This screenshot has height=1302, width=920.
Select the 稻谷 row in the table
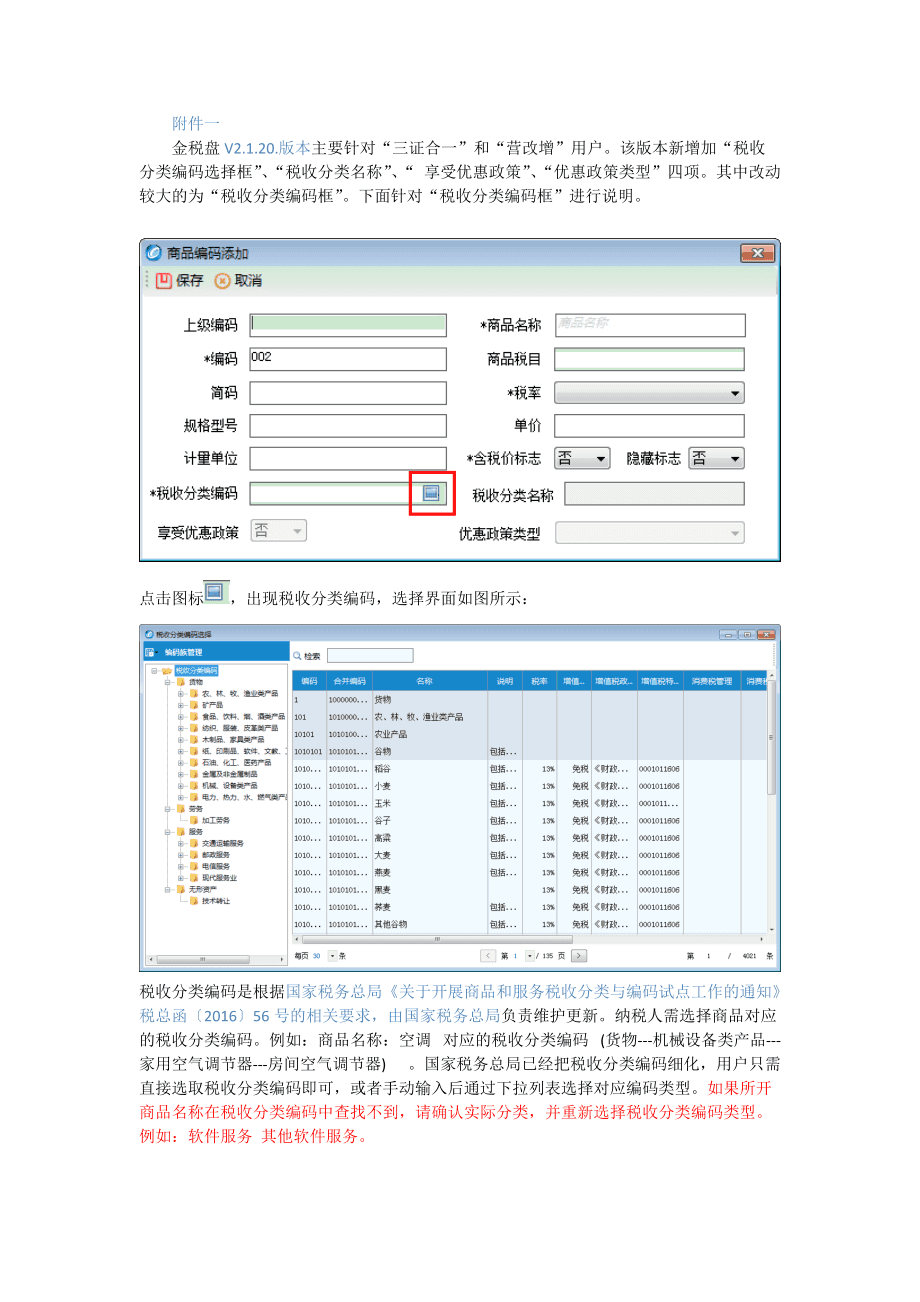pyautogui.click(x=529, y=769)
